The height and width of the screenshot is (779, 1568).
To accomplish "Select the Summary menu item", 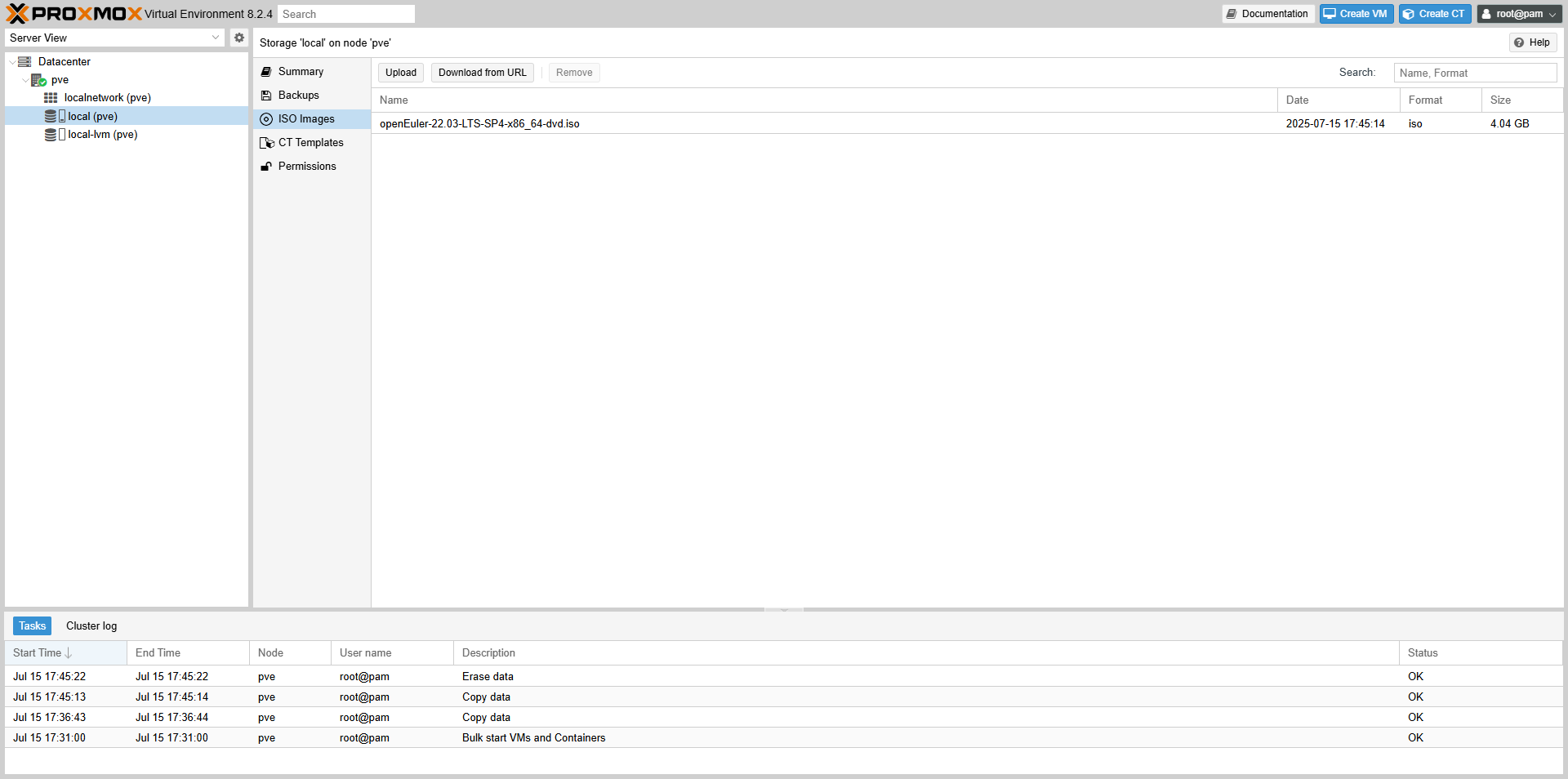I will pos(301,72).
